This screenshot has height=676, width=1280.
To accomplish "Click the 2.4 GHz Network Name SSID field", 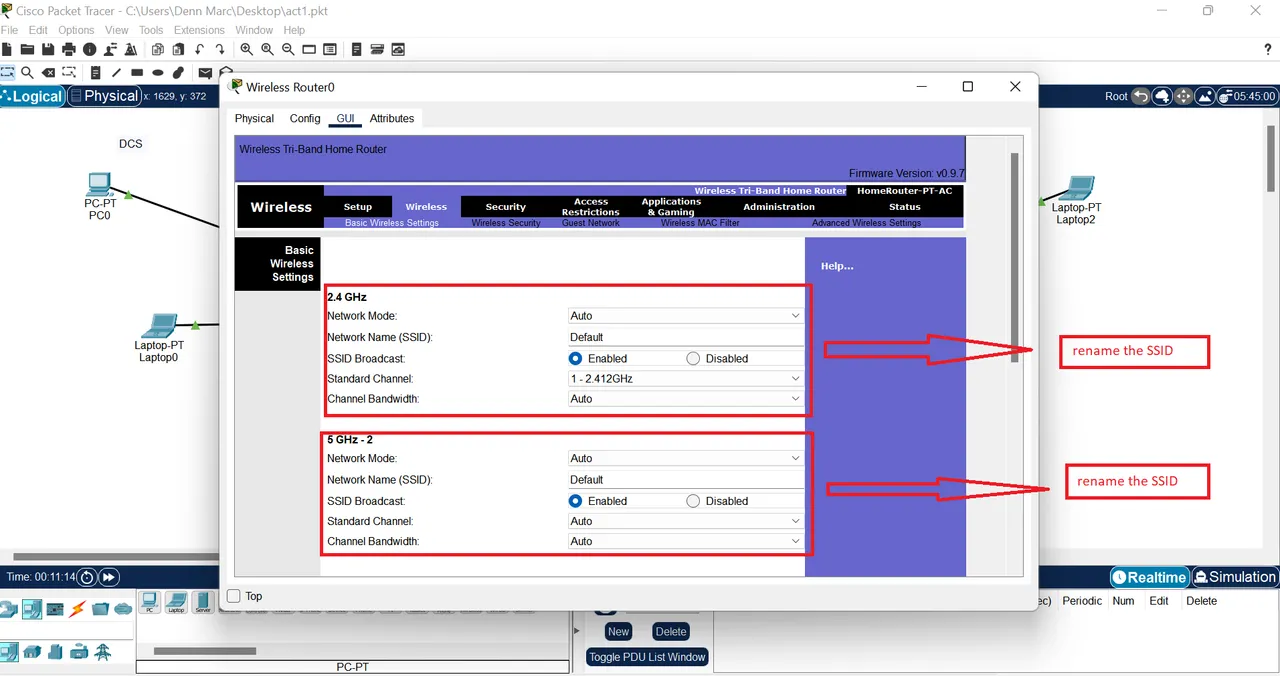I will tap(685, 337).
